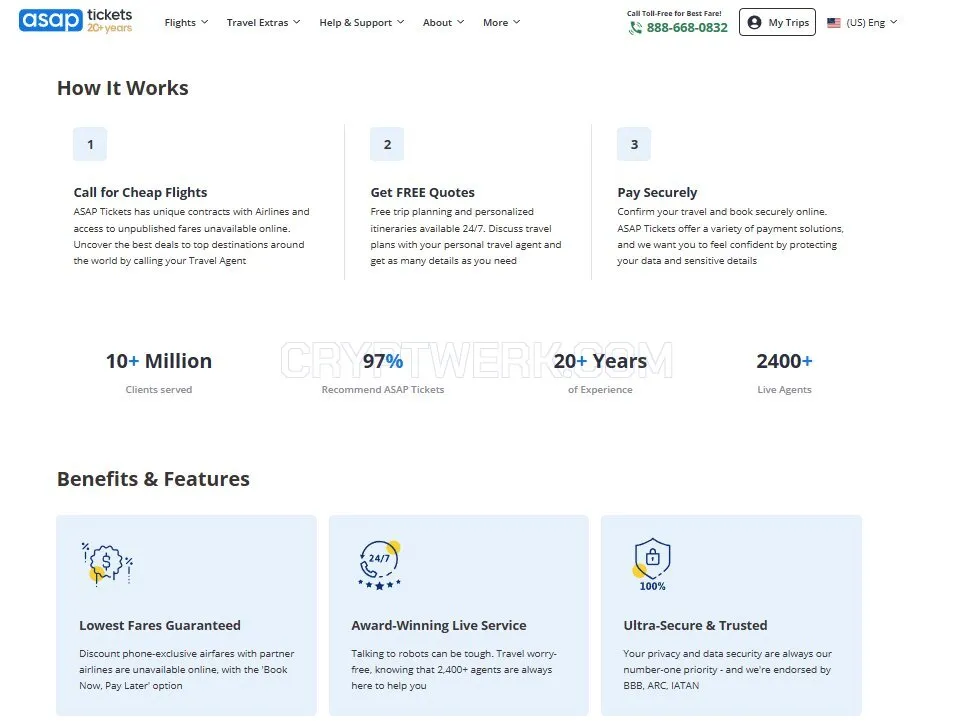The height and width of the screenshot is (721, 955).
Task: Click the How It Works heading
Action: [122, 88]
